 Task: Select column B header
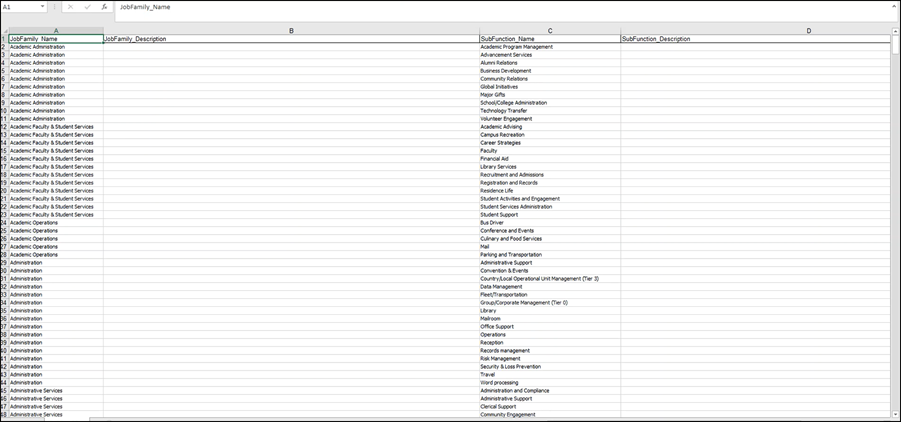[291, 31]
